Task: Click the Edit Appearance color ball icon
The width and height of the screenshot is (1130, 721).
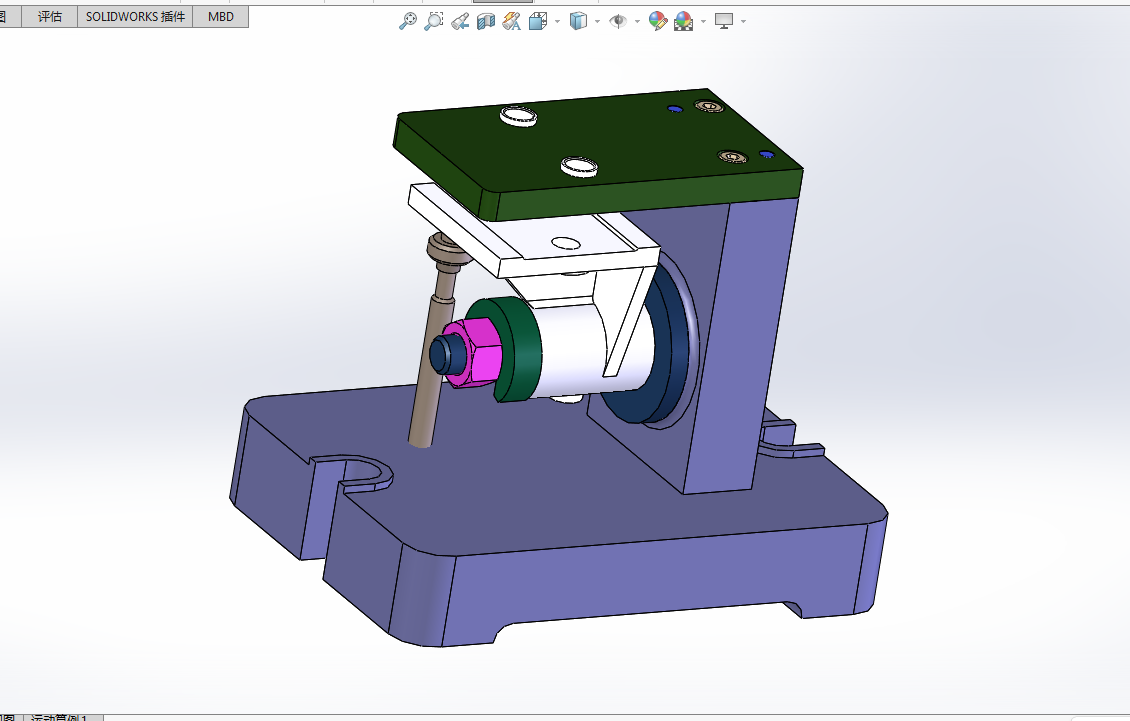Action: (657, 21)
